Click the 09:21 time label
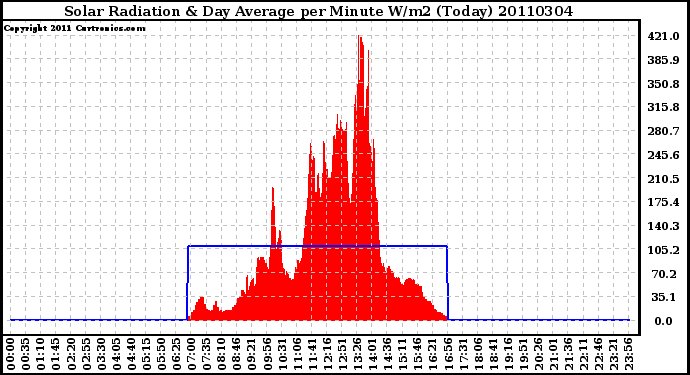The width and height of the screenshot is (690, 375). tap(252, 354)
